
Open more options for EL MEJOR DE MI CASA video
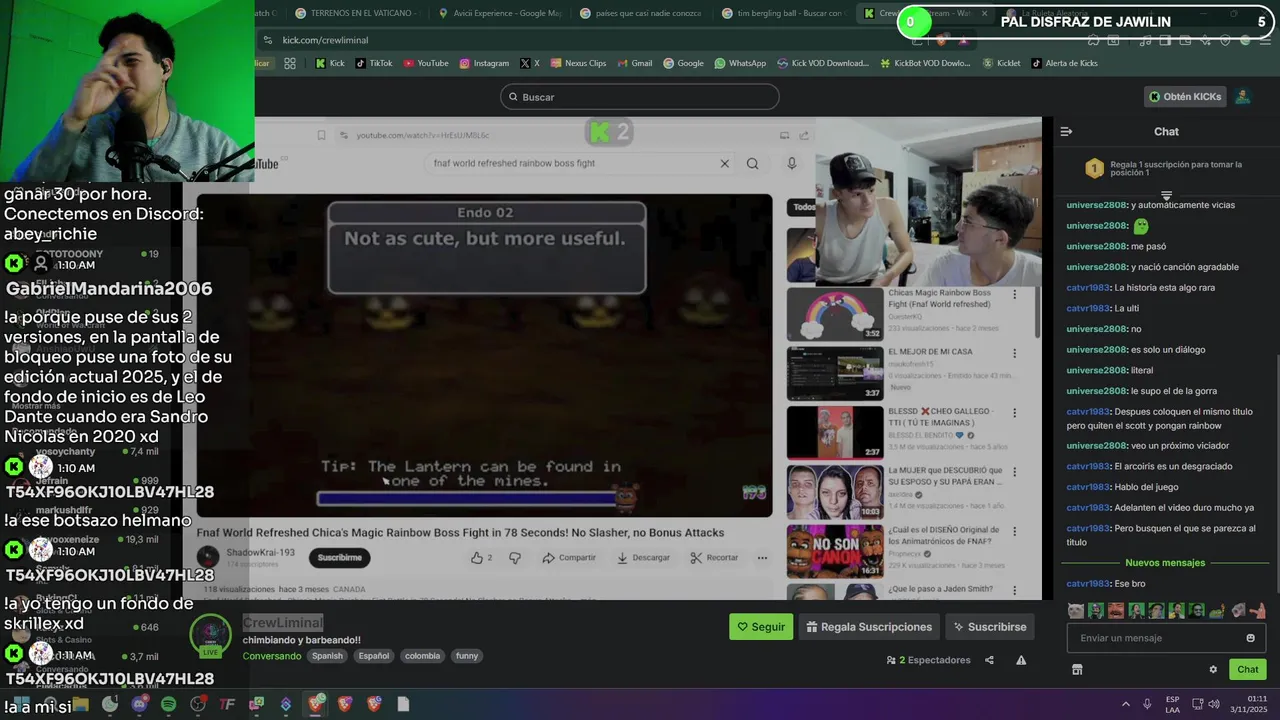click(x=1014, y=353)
